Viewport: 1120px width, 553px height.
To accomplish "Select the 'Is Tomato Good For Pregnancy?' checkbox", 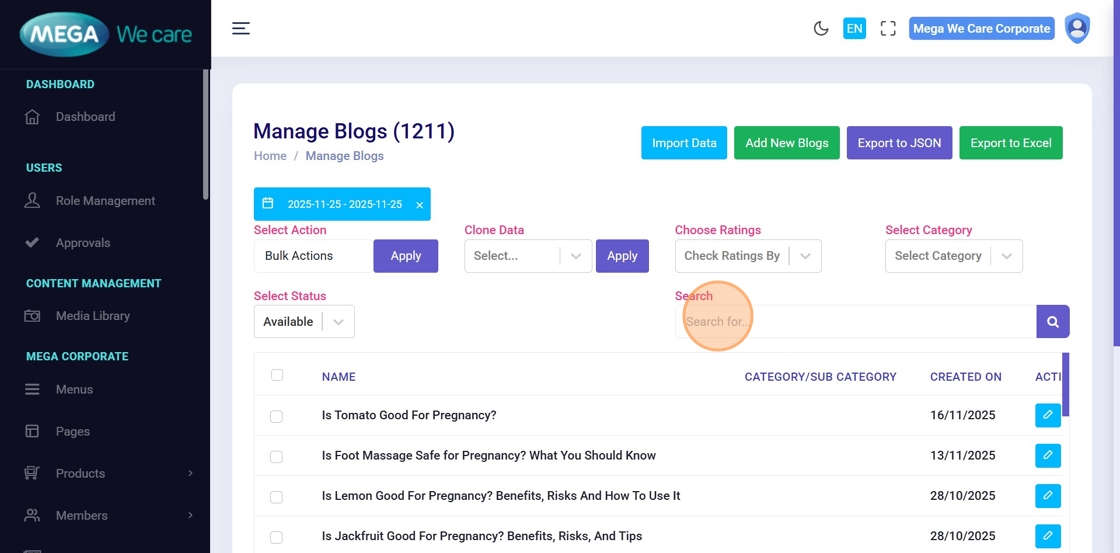I will pos(277,416).
